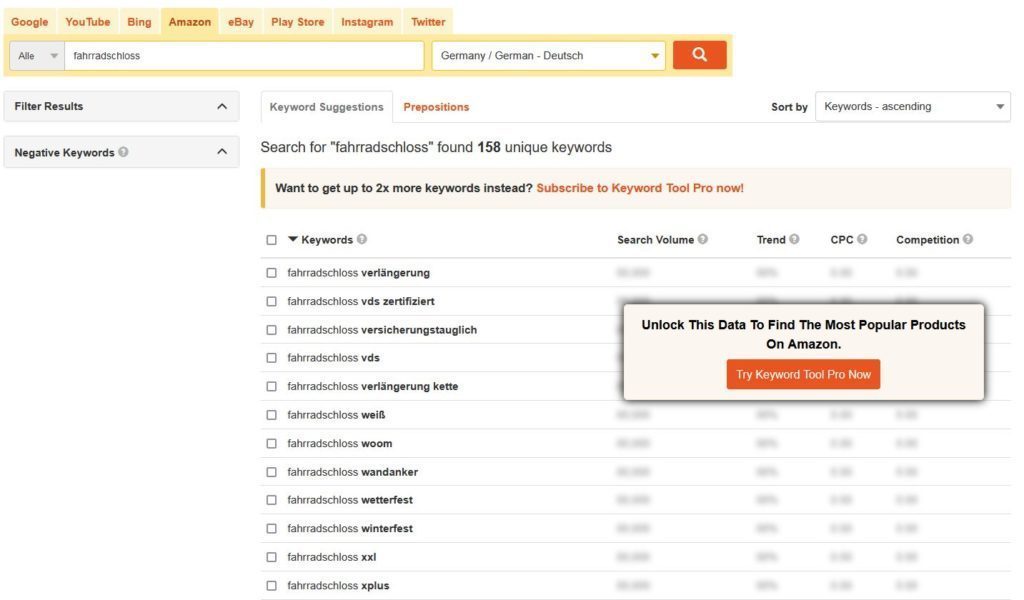Click Try Keyword Tool Pro Now button

click(803, 374)
